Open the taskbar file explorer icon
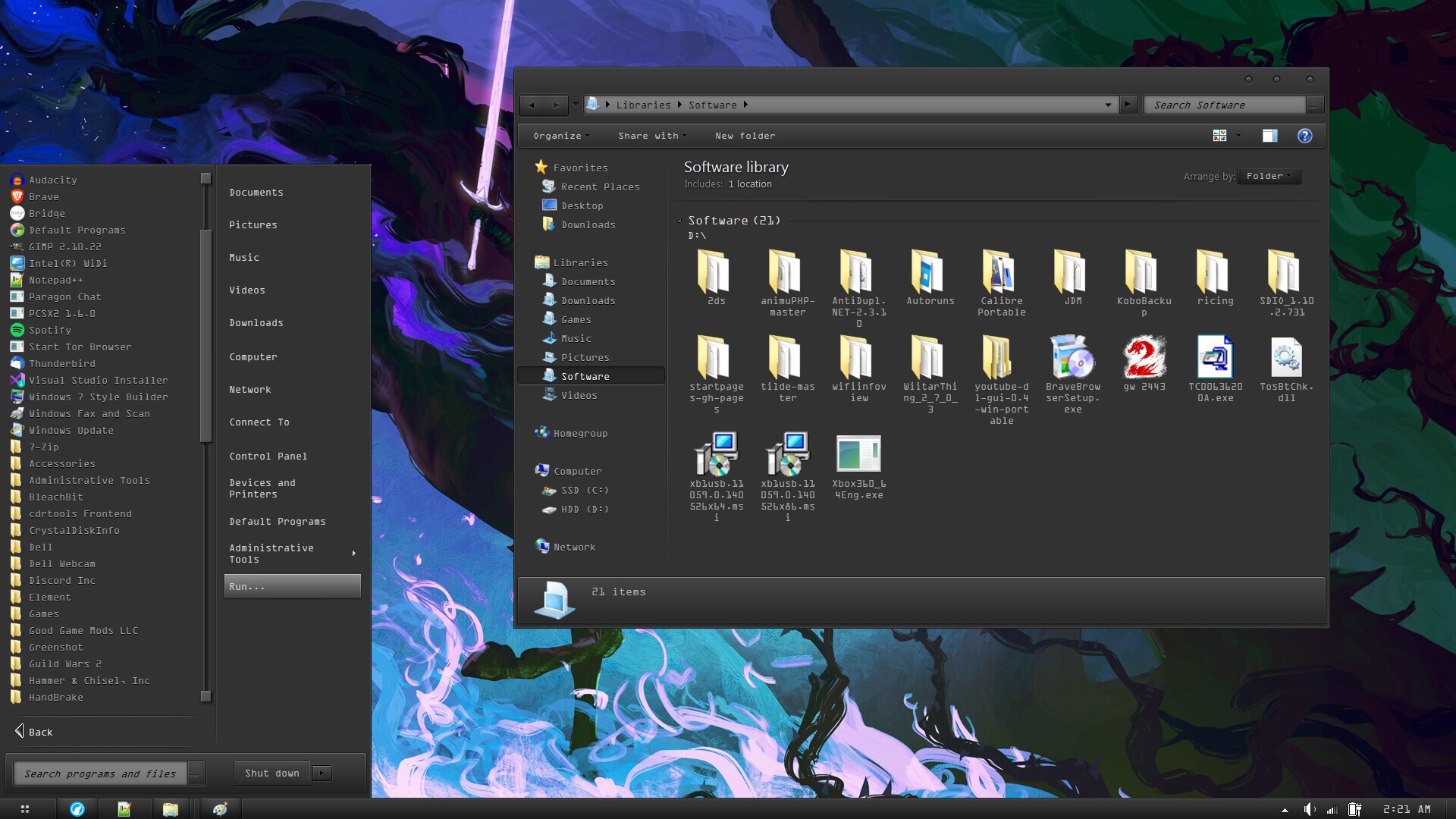 [x=171, y=809]
